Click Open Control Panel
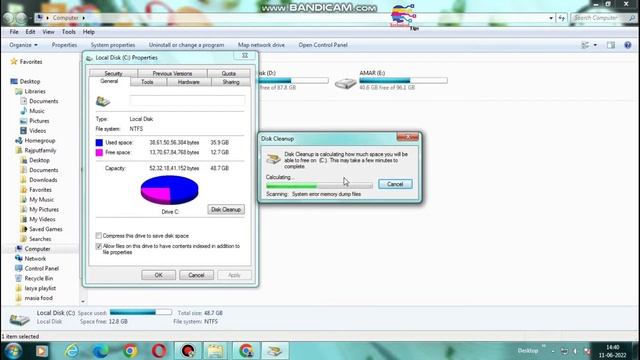The width and height of the screenshot is (640, 360). coord(323,45)
